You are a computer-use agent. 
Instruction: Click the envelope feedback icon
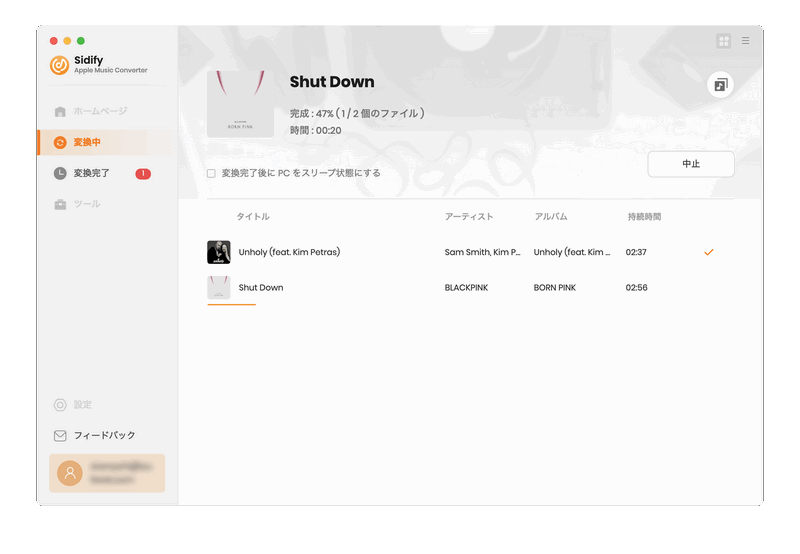tap(60, 436)
